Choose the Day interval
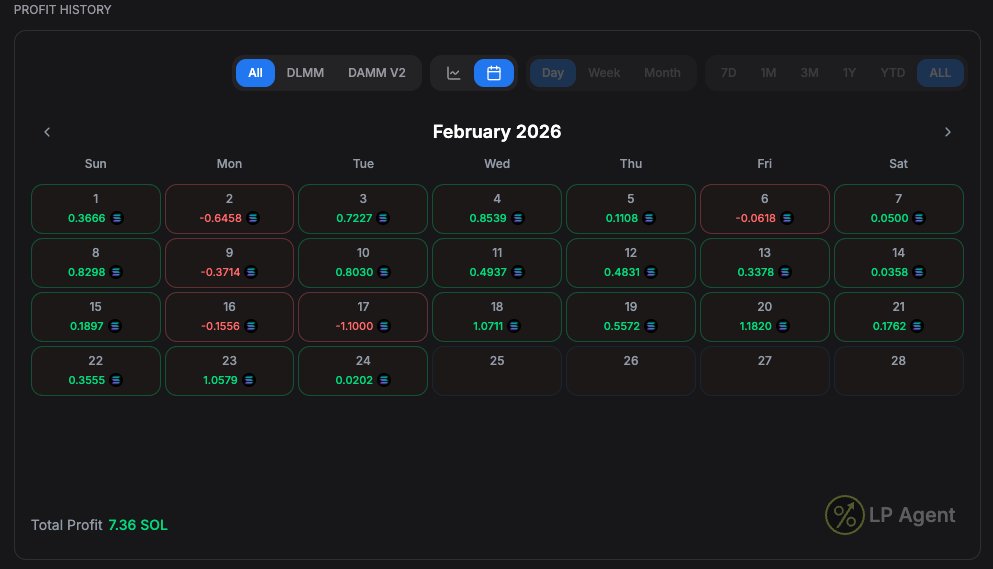 (x=553, y=73)
